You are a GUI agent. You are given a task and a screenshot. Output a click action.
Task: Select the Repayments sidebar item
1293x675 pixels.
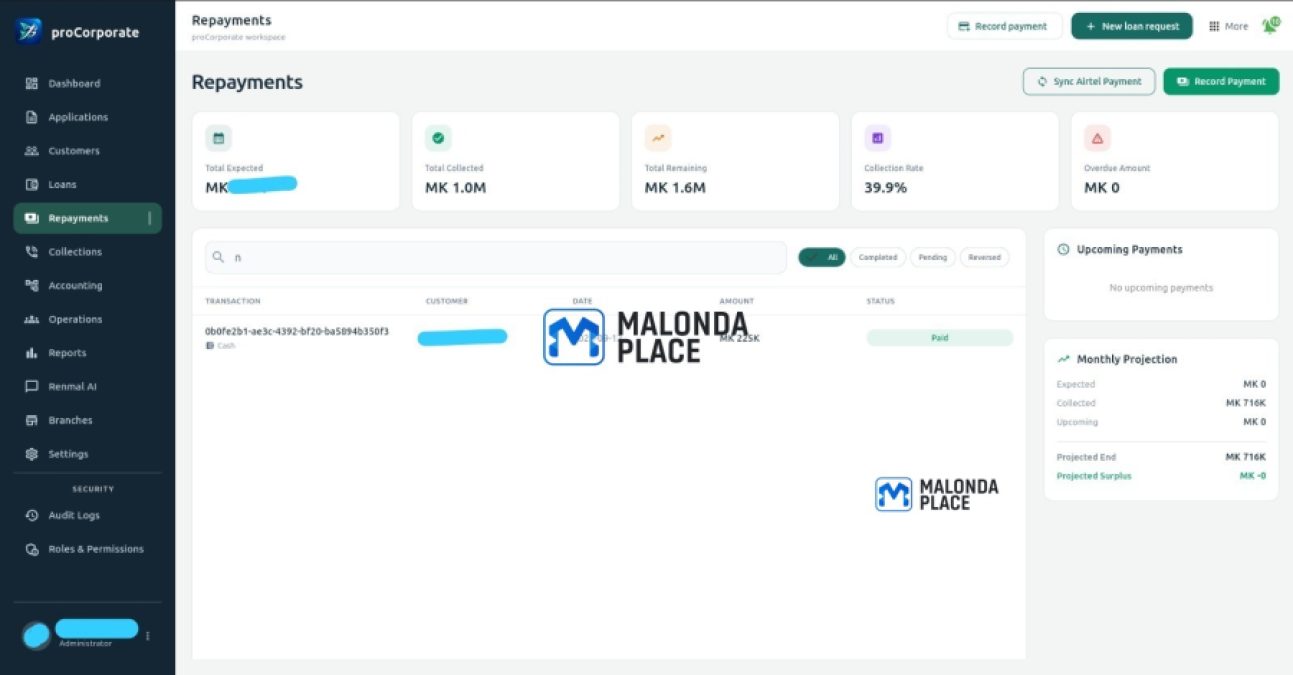87,218
